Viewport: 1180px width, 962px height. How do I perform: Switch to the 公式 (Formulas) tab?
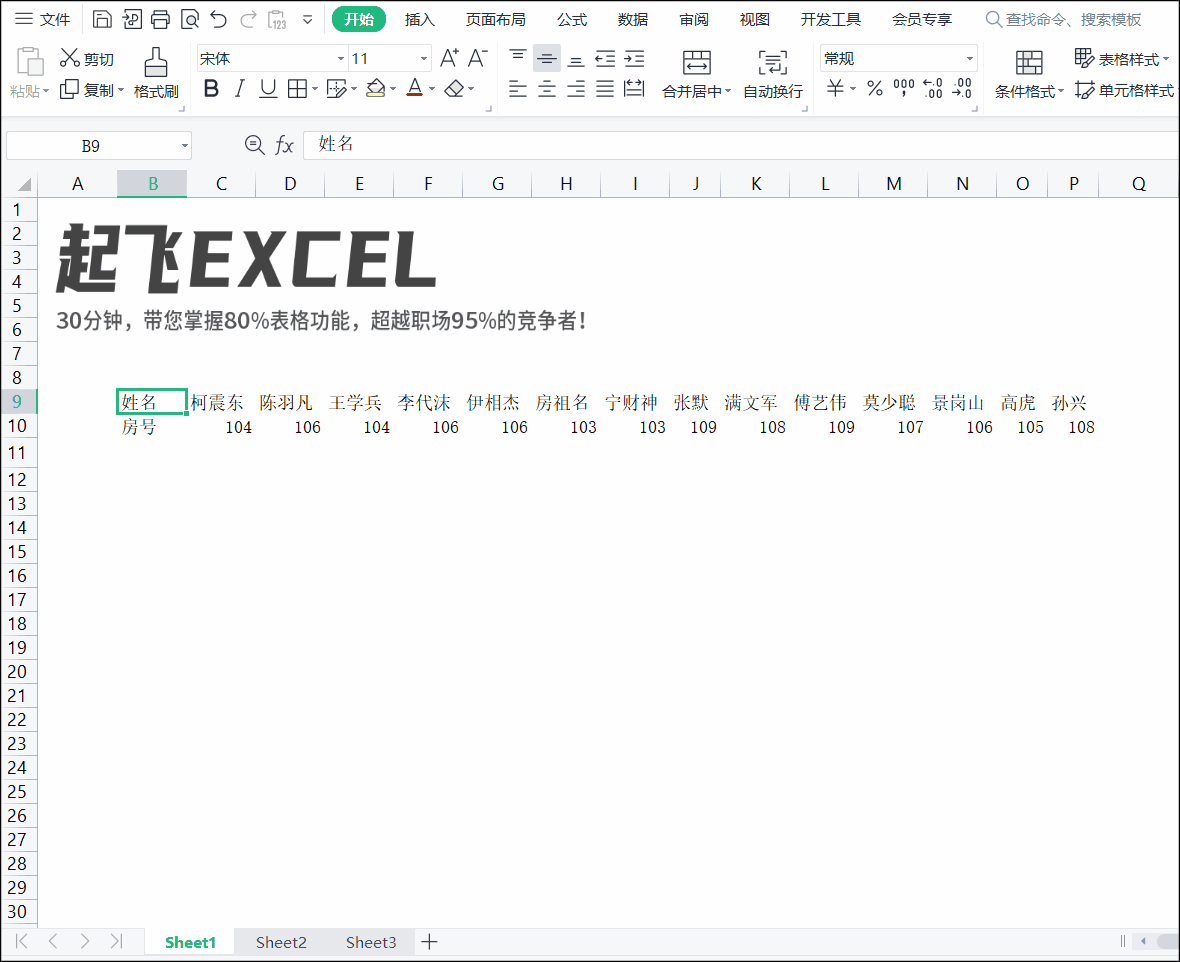(572, 19)
